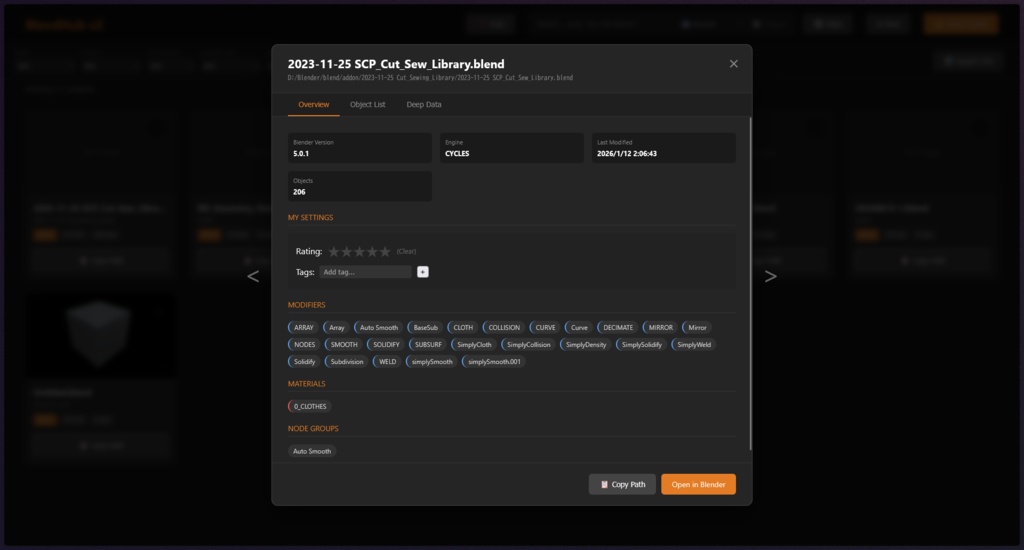Set rating to two stars
The height and width of the screenshot is (550, 1024).
click(346, 251)
